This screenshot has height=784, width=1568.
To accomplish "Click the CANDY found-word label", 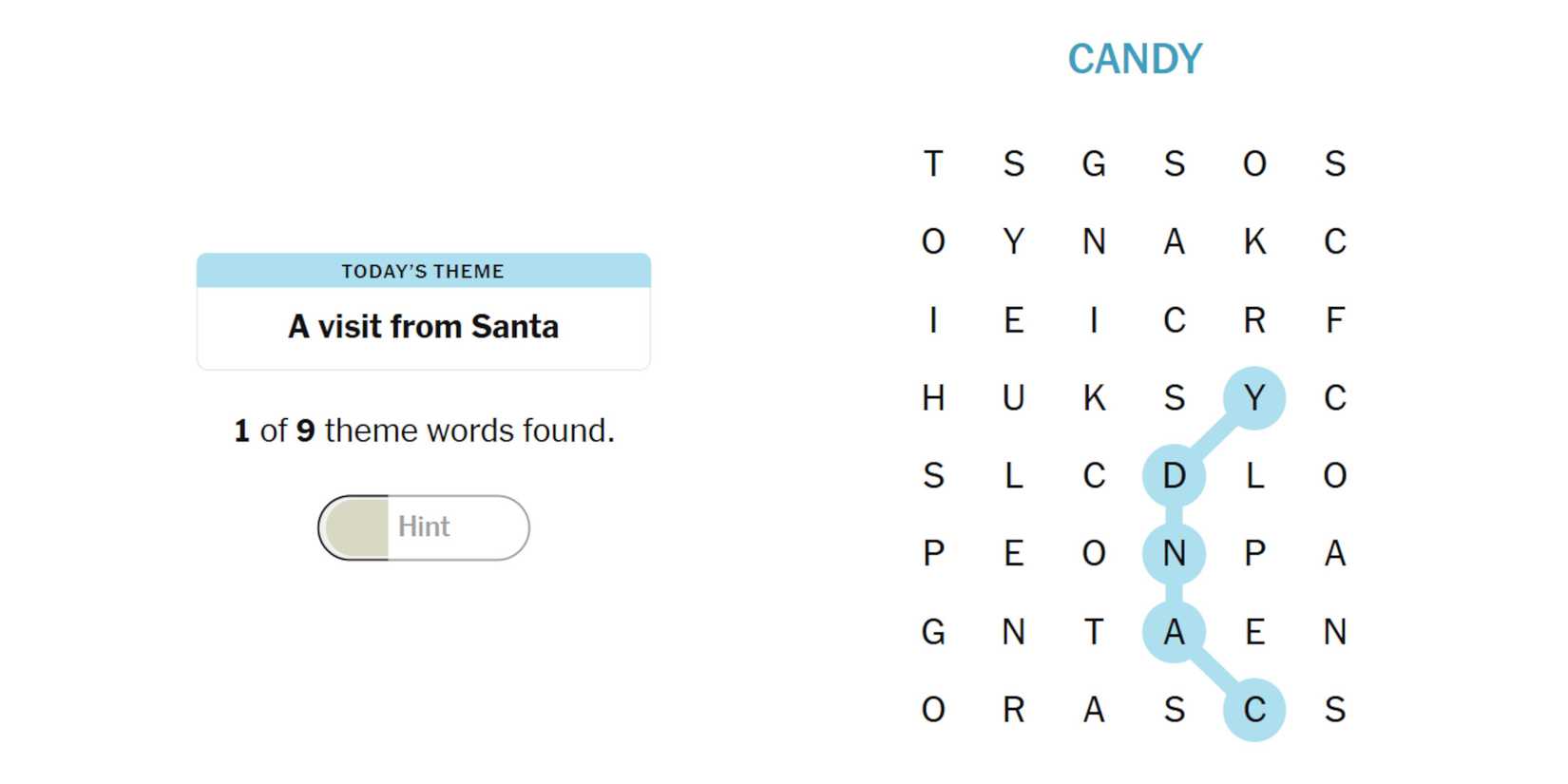I will click(x=1135, y=59).
